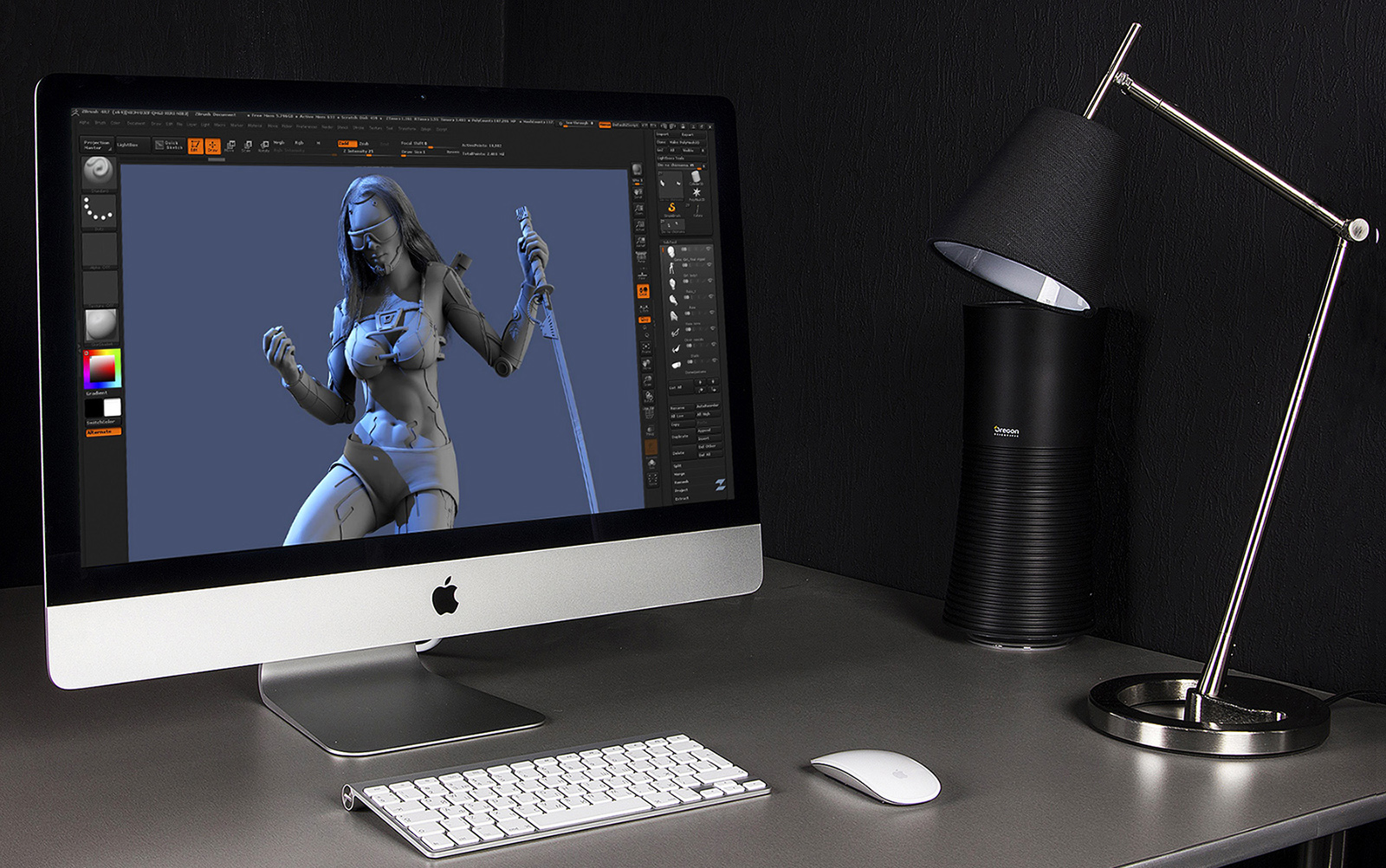Image resolution: width=1386 pixels, height=868 pixels.
Task: Open the Material menu
Action: point(255,126)
